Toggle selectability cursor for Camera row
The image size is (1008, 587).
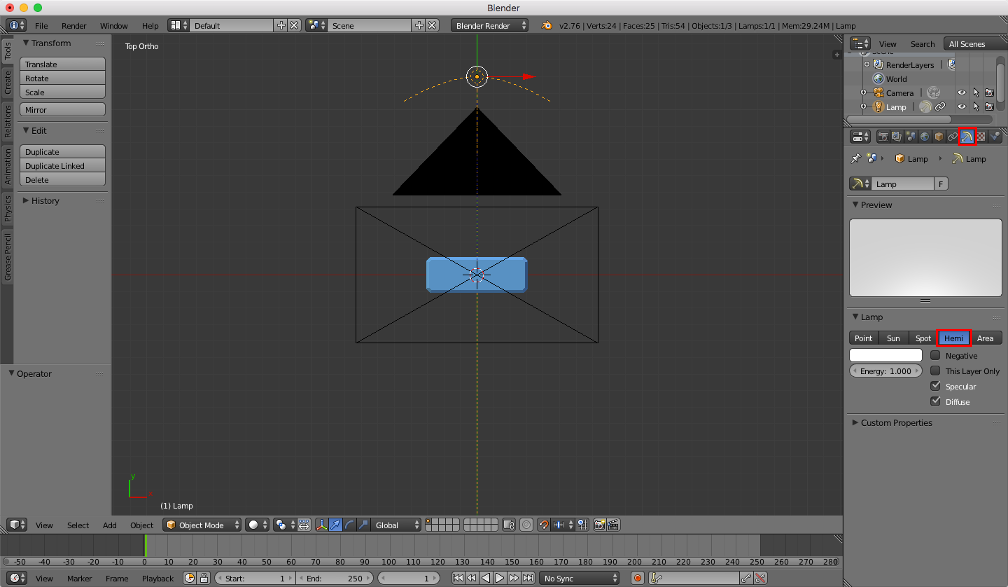click(x=976, y=93)
